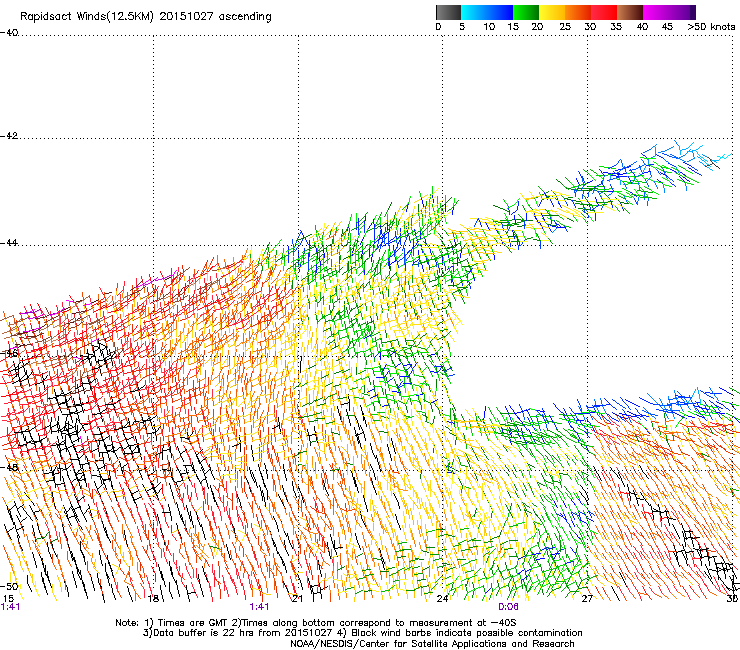Click the magenta 40-45 knots legend swatch

(656, 12)
